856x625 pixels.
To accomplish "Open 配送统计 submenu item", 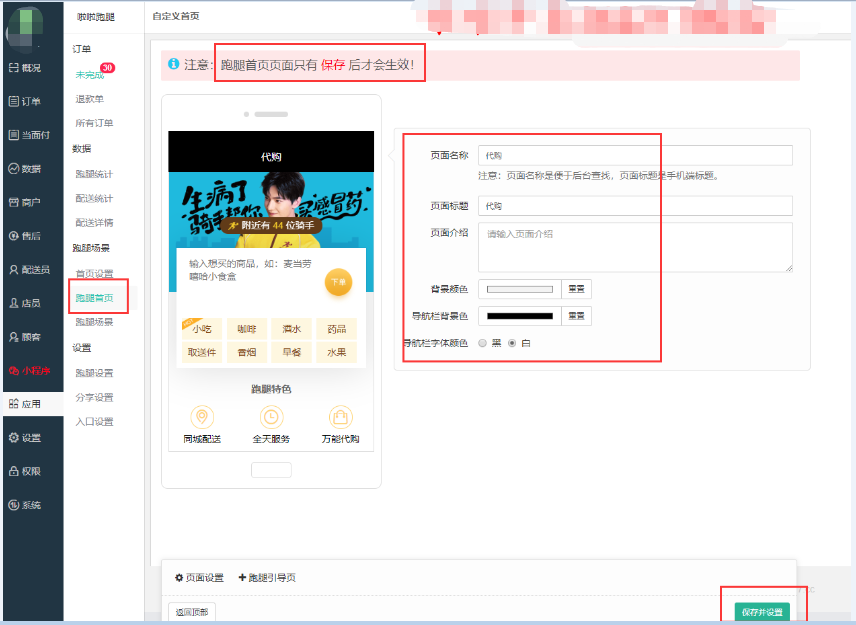I will coord(94,198).
